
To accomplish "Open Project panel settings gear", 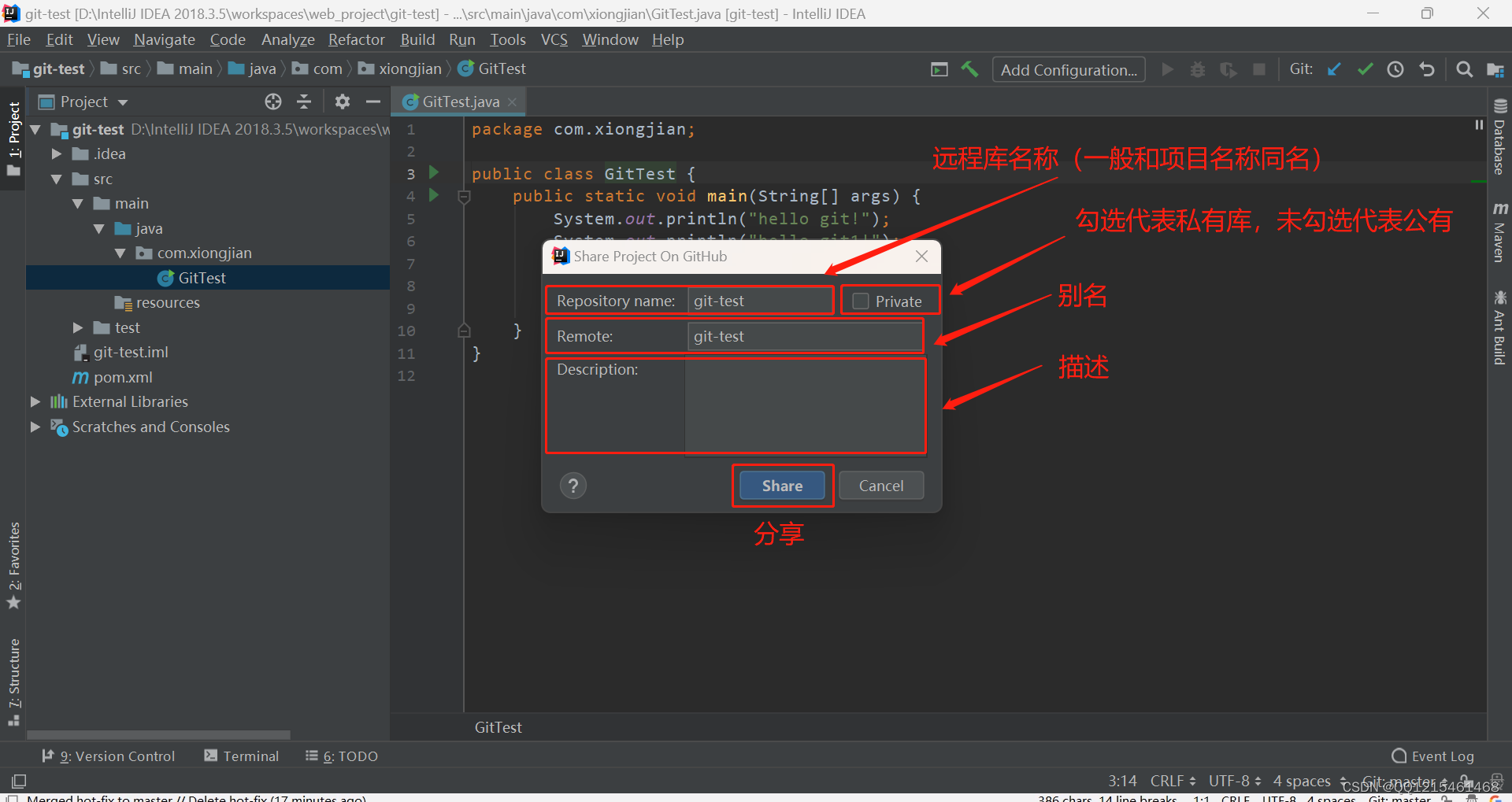I will click(342, 102).
